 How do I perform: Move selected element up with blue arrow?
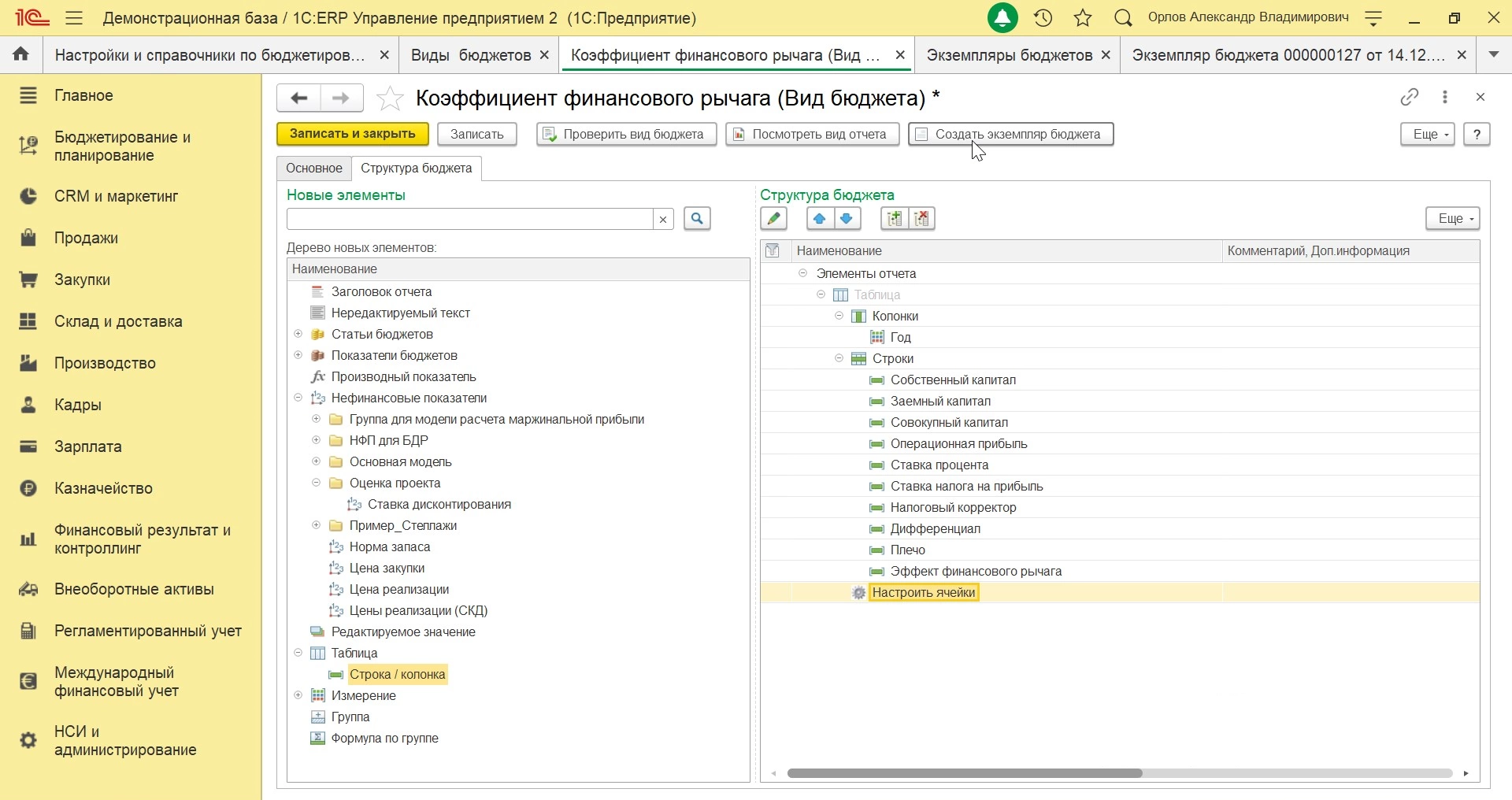pos(820,219)
